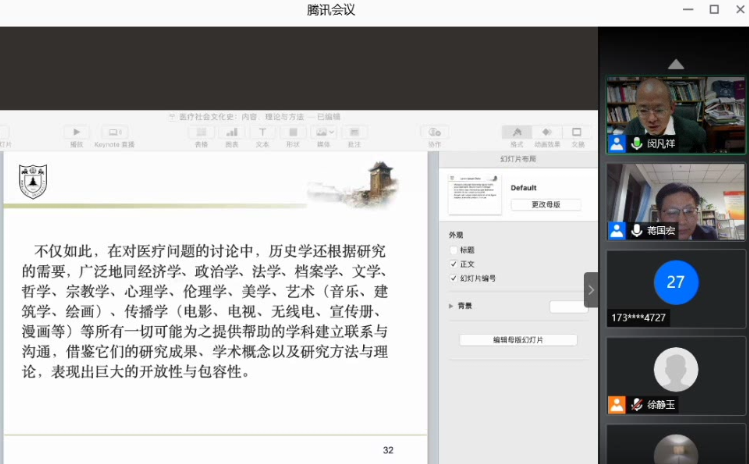Open the Document (文稿) inspector tab
Viewport: 749px width, 464px height.
577,132
